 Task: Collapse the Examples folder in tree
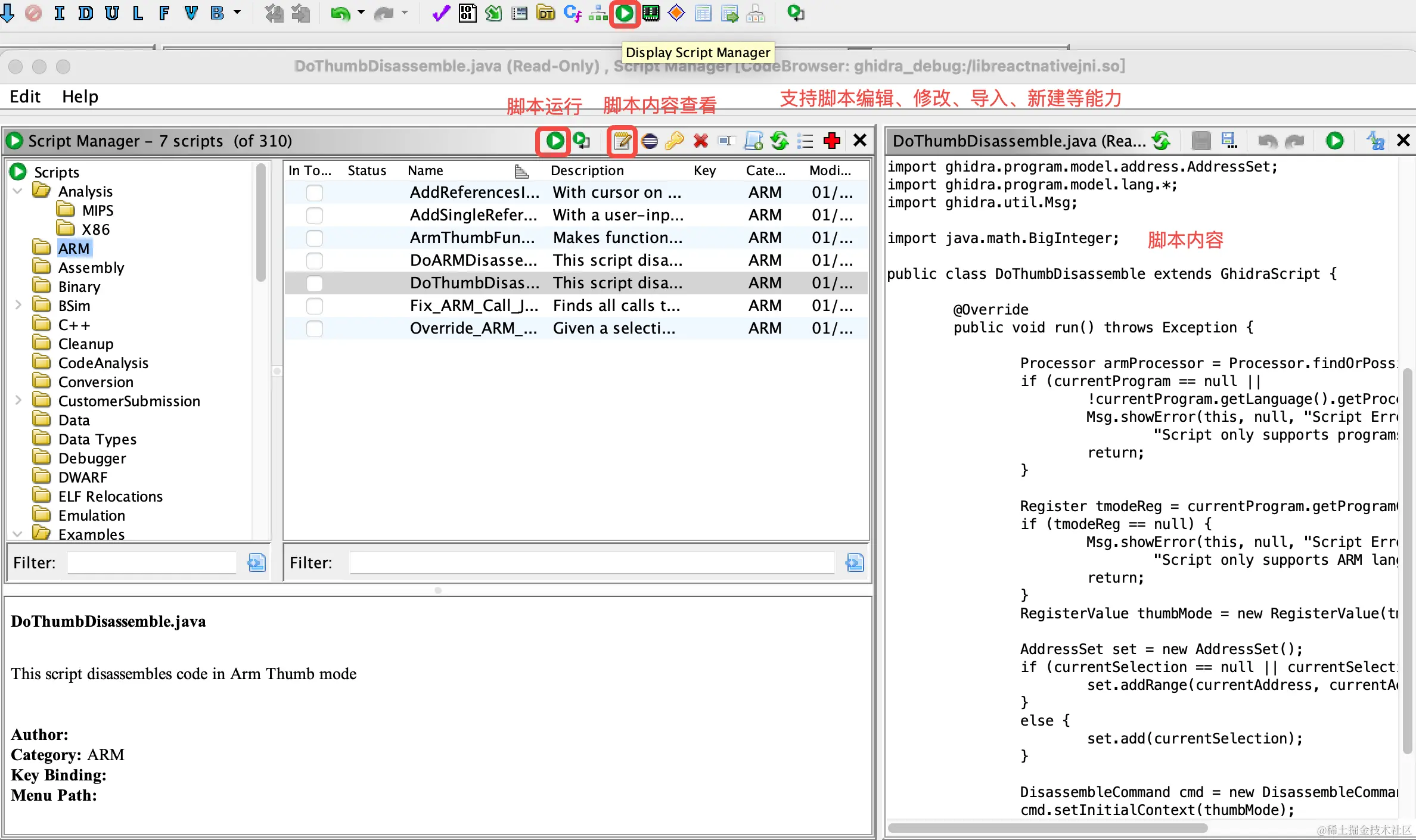coord(18,534)
